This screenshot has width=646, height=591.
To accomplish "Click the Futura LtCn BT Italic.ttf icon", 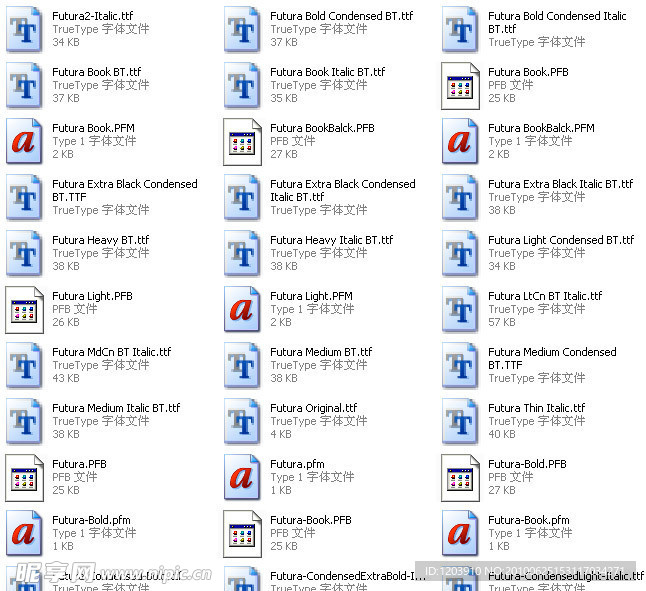I will [x=460, y=309].
